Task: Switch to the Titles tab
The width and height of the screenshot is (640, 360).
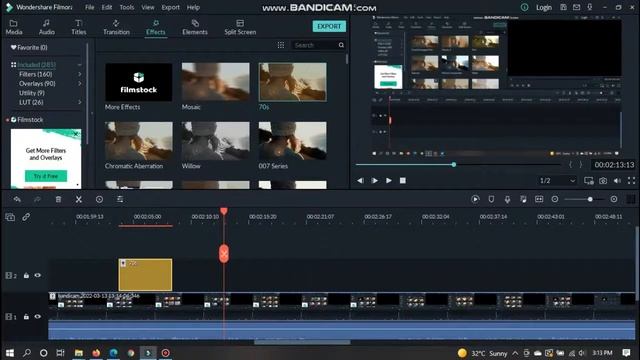Action: coord(79,27)
